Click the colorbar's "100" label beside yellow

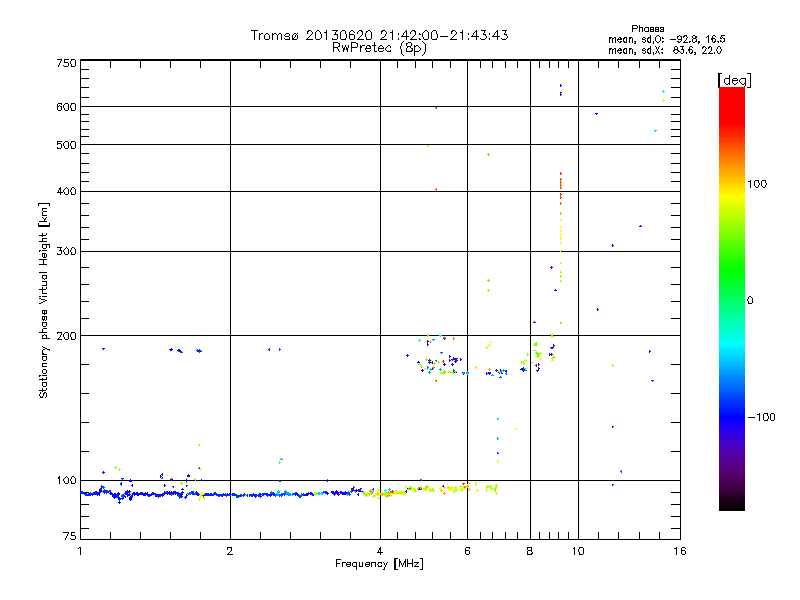click(757, 184)
